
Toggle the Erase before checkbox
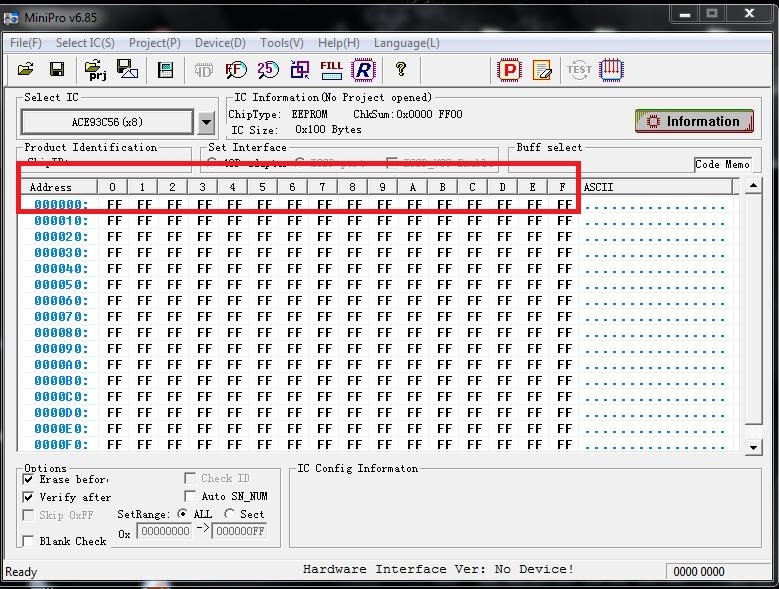click(28, 479)
